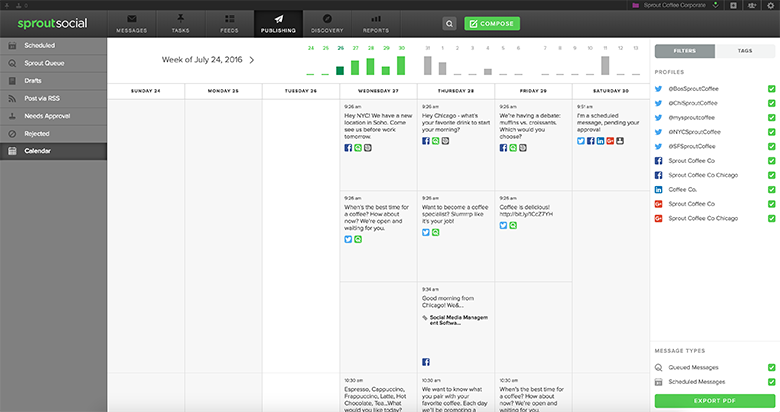Screen dimensions: 780x412
Task: Click the gray day 11 bar in mini chart
Action: [x=605, y=66]
